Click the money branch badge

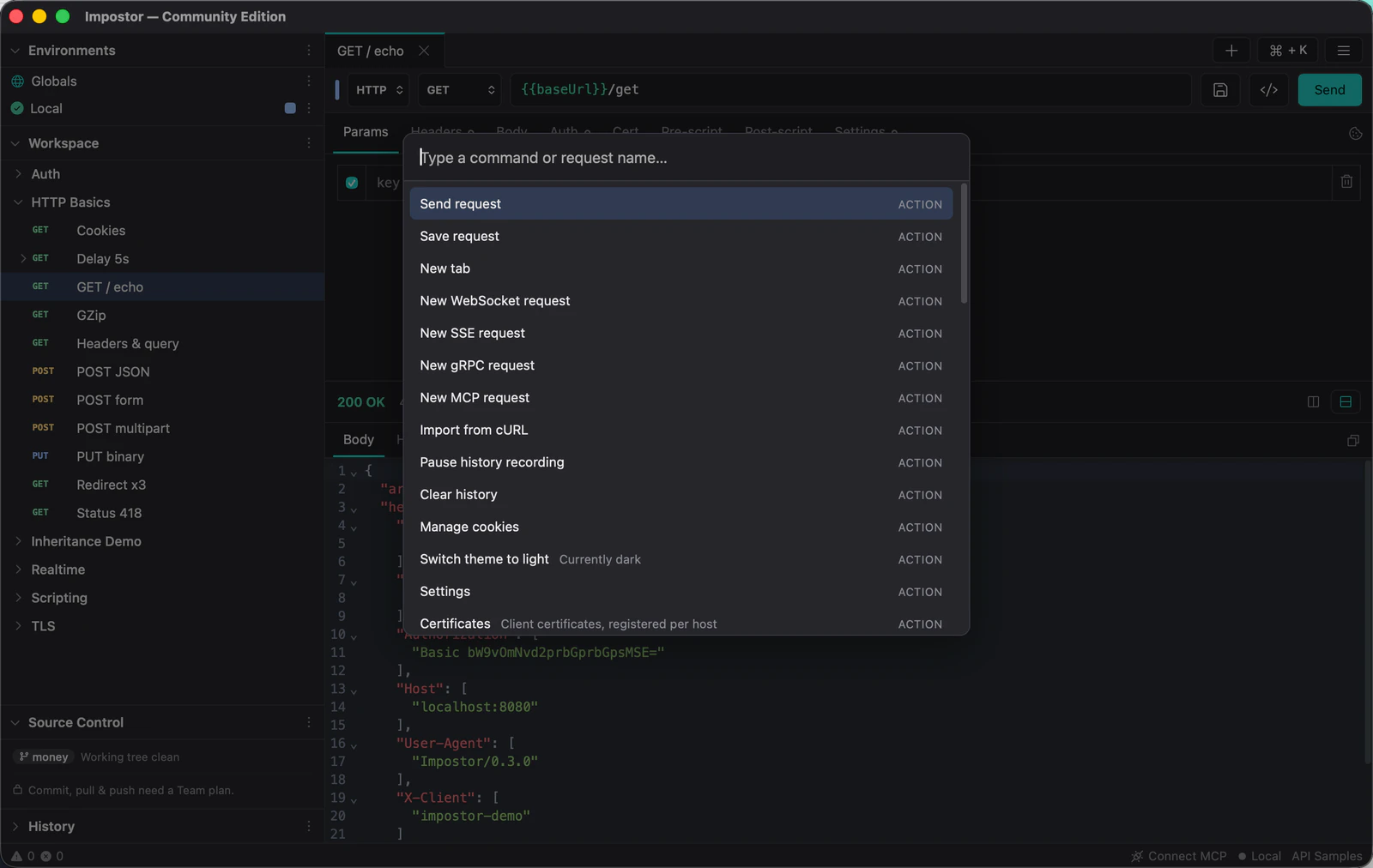[43, 757]
